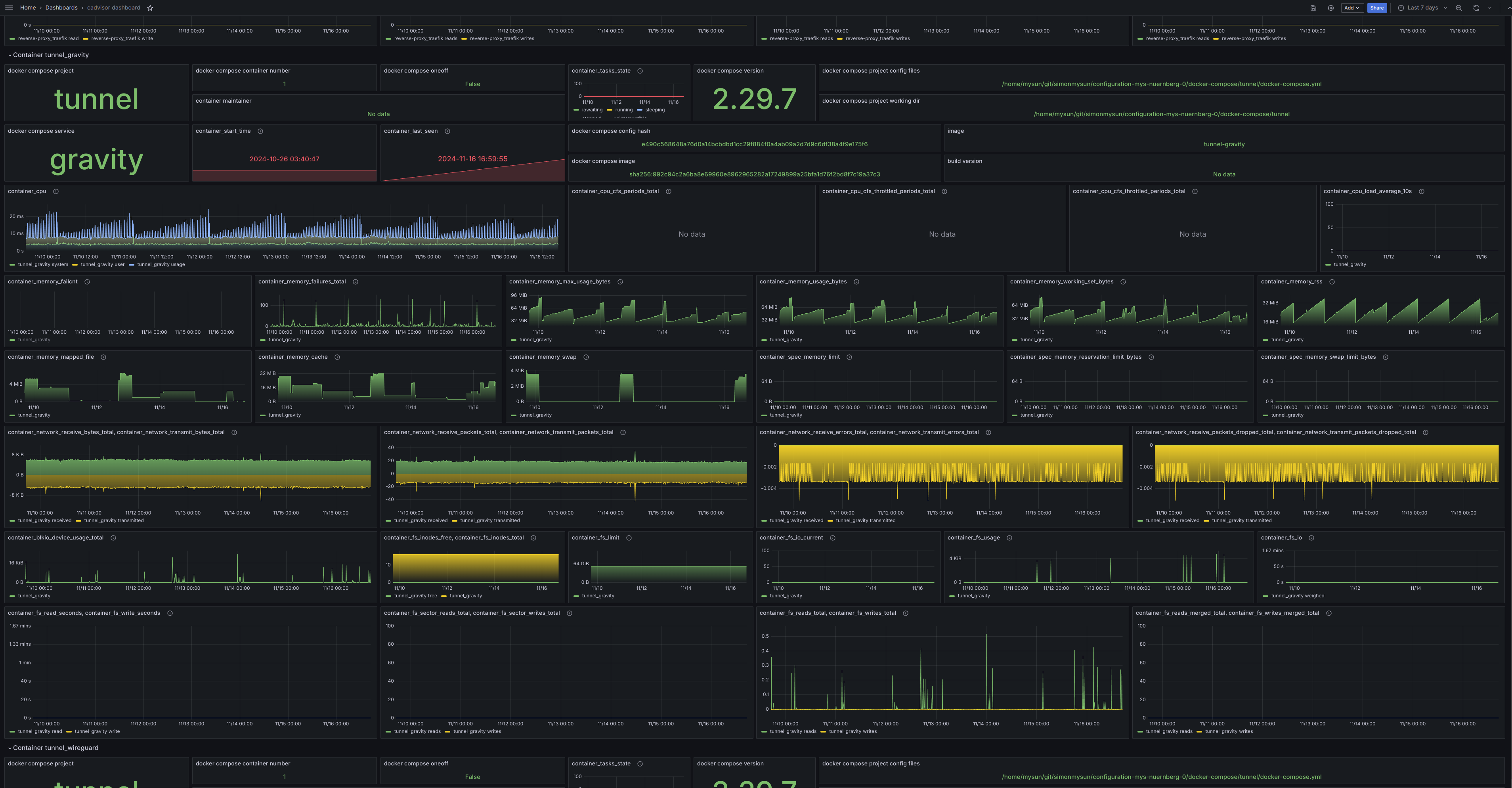
Task: Toggle tunnel_gravity free series in inodes legend
Action: pos(415,596)
